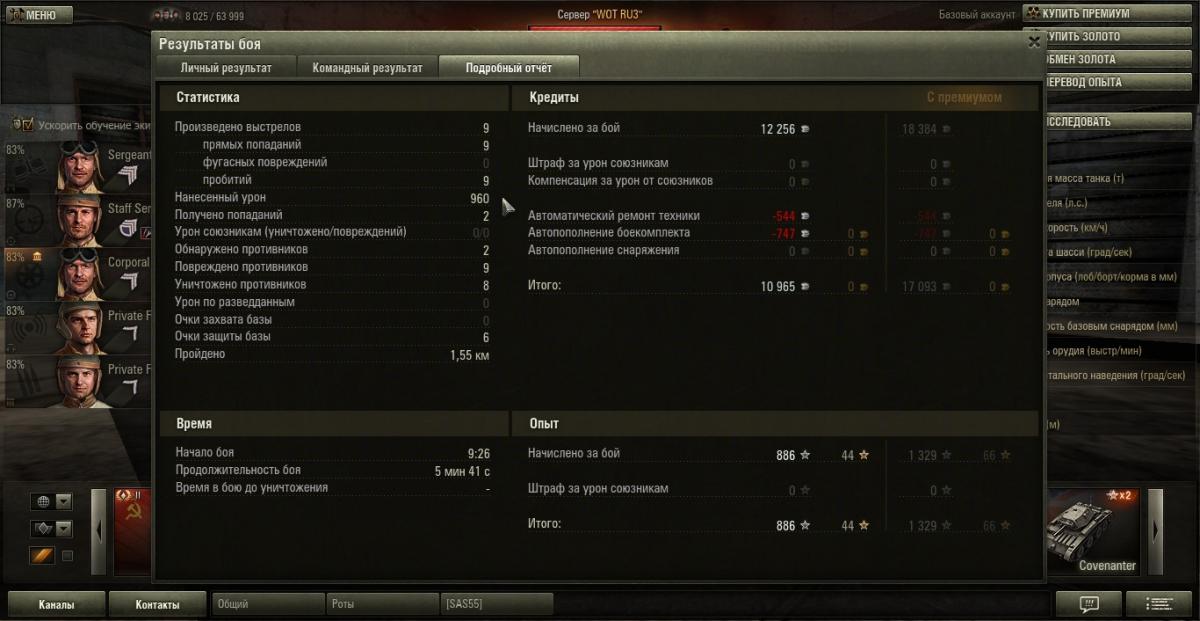Click the Каналы button

tap(56, 604)
